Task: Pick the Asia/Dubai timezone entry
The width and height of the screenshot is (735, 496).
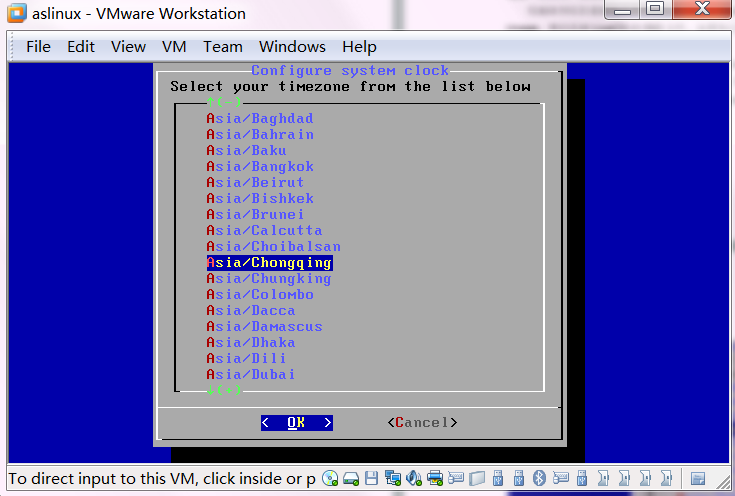Action: coord(251,375)
